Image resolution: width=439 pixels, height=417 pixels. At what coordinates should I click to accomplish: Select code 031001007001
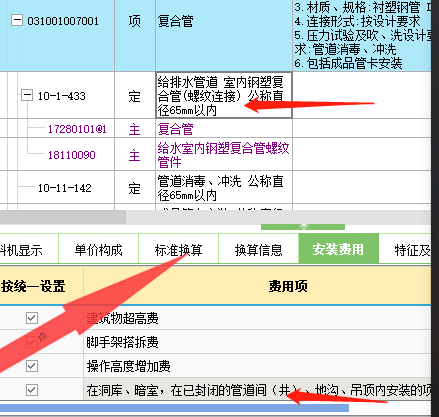click(x=63, y=21)
